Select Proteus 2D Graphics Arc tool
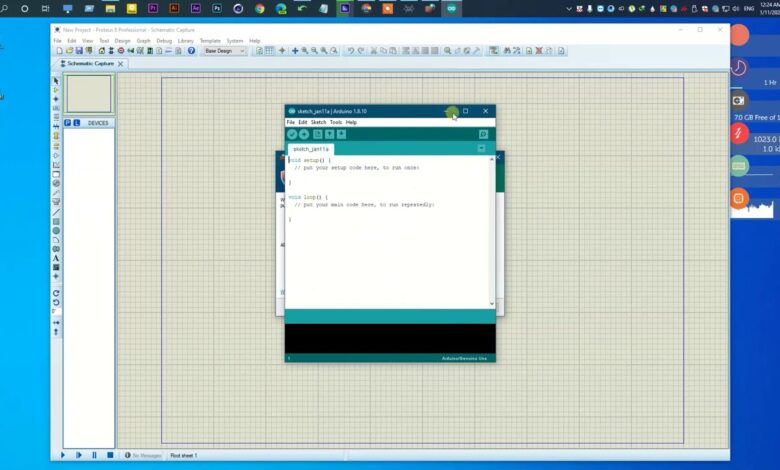This screenshot has height=470, width=780. 56,240
